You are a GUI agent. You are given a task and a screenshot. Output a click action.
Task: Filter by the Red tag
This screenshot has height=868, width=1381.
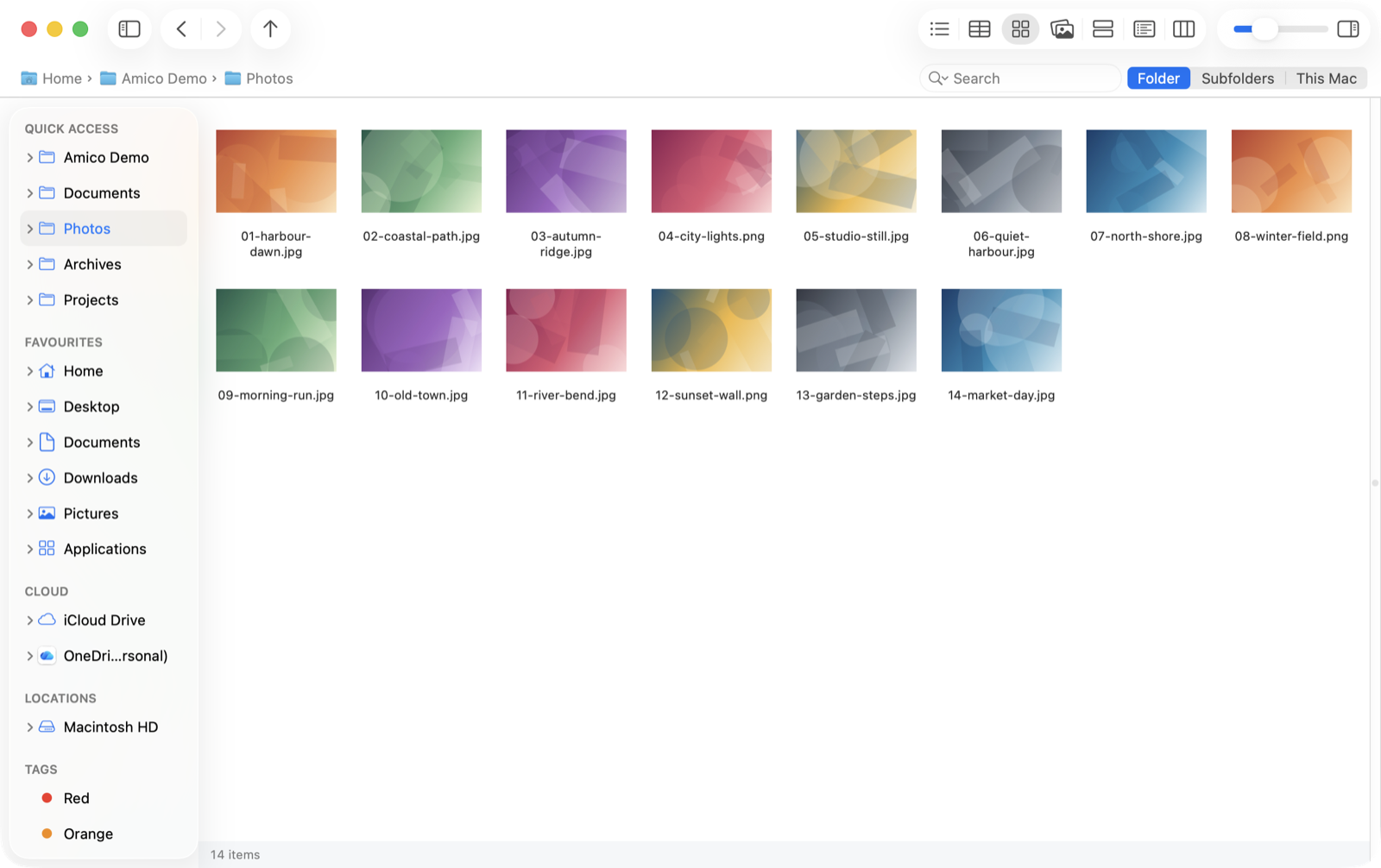coord(104,798)
